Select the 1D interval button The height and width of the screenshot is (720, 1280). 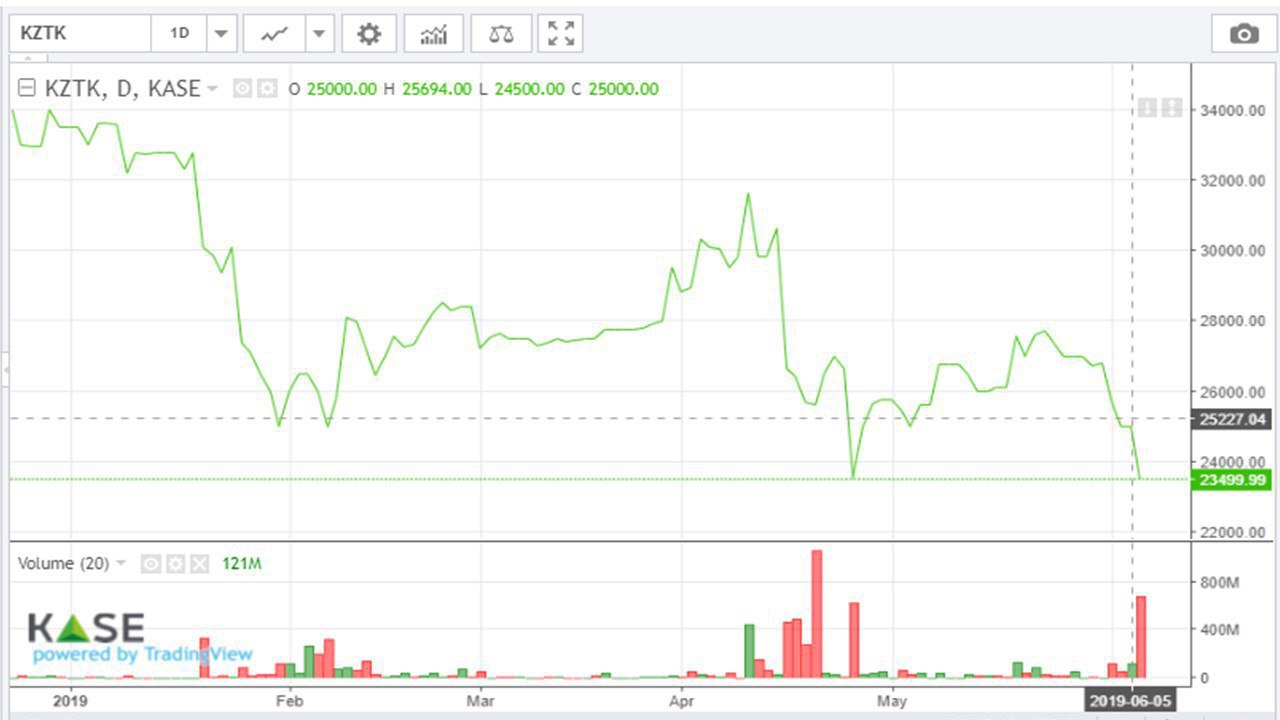click(179, 34)
